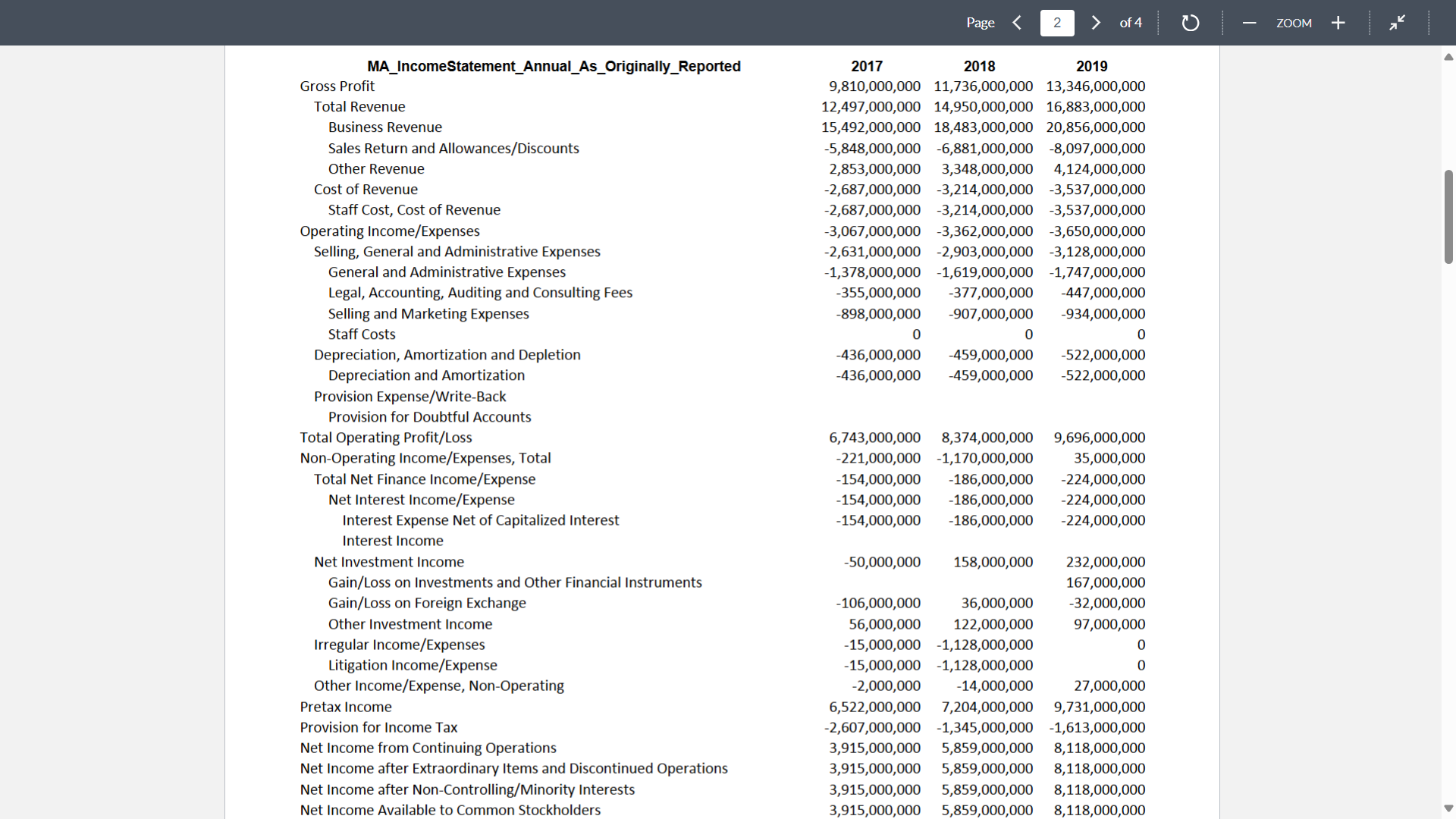
Task: Zoom in with the plus icon
Action: (1338, 23)
